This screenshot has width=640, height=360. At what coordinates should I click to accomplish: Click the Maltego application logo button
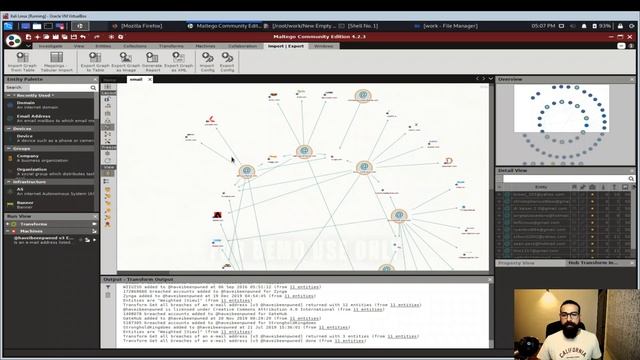click(x=13, y=40)
